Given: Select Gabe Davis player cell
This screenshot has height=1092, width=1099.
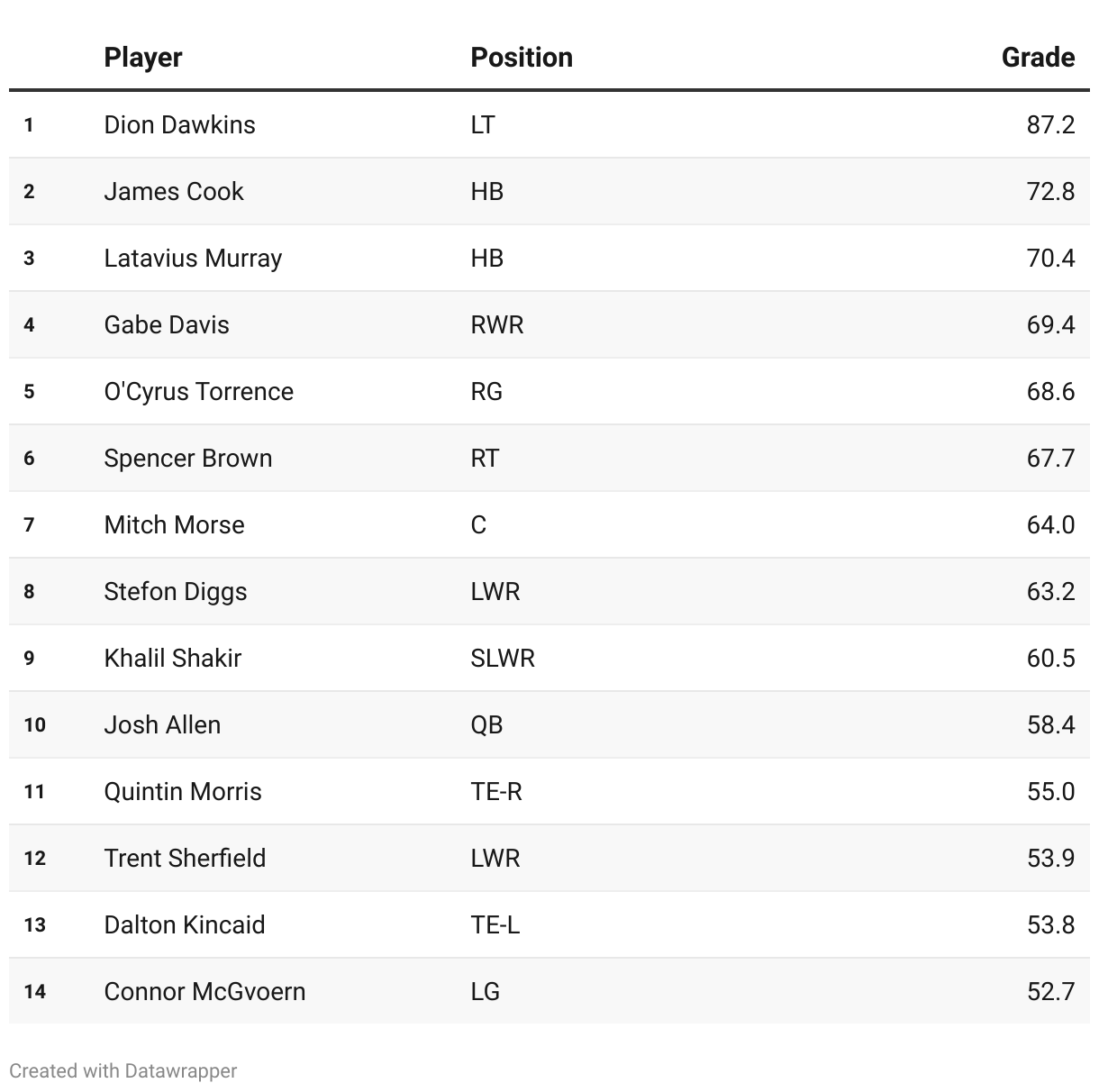Looking at the screenshot, I should (x=167, y=324).
